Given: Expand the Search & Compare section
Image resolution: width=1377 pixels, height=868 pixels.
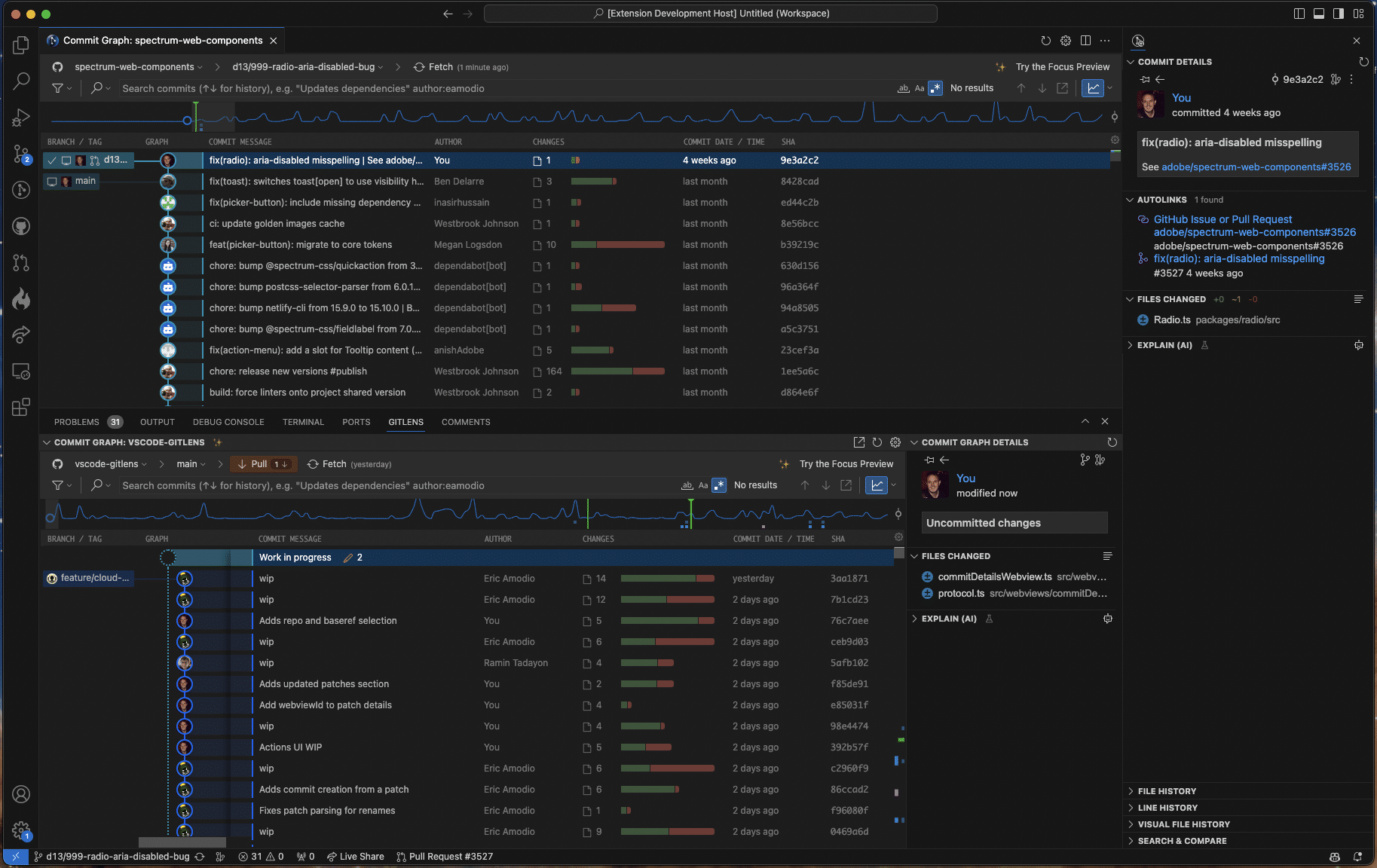Looking at the screenshot, I should 1182,841.
